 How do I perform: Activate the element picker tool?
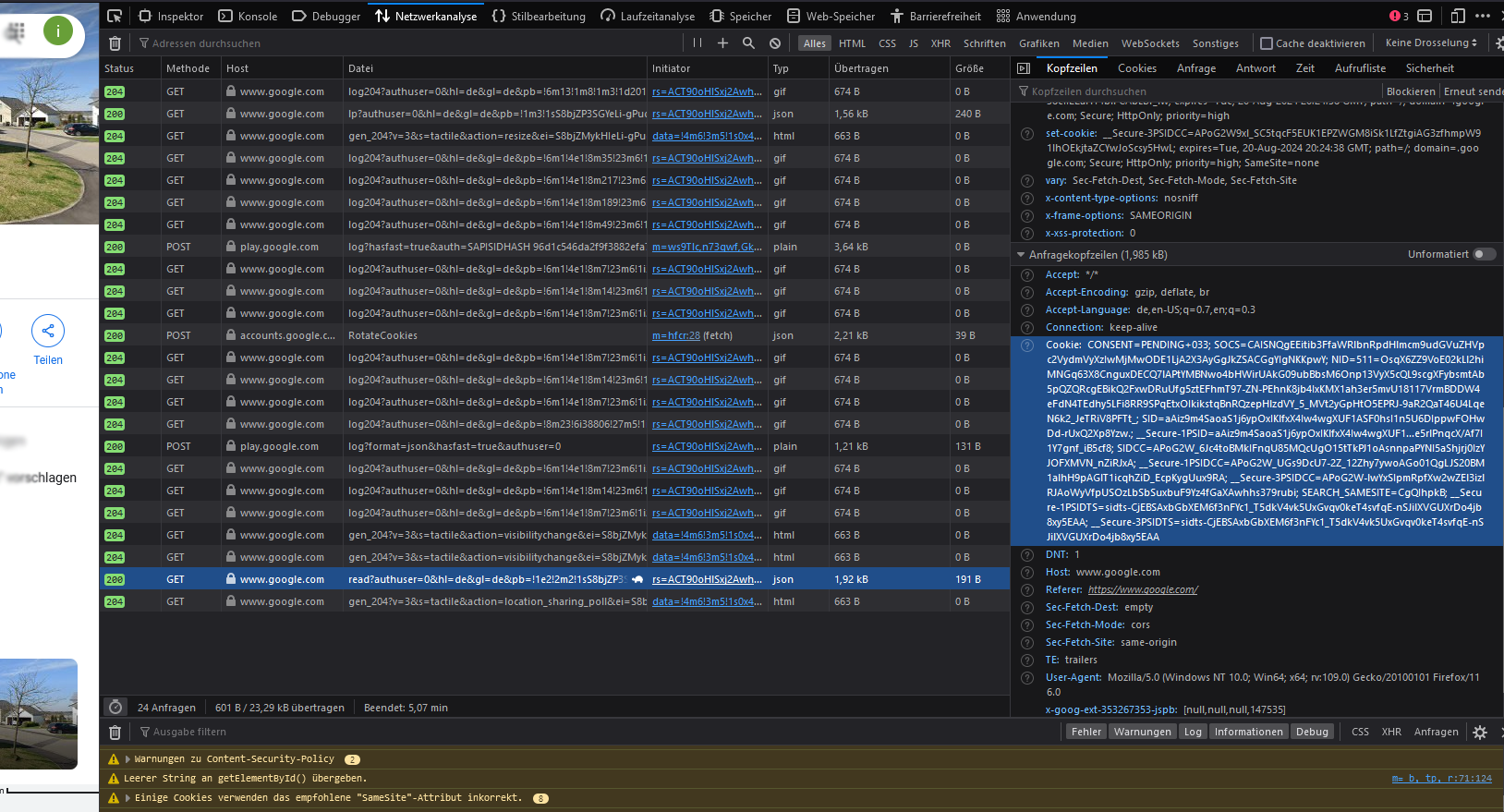point(115,16)
